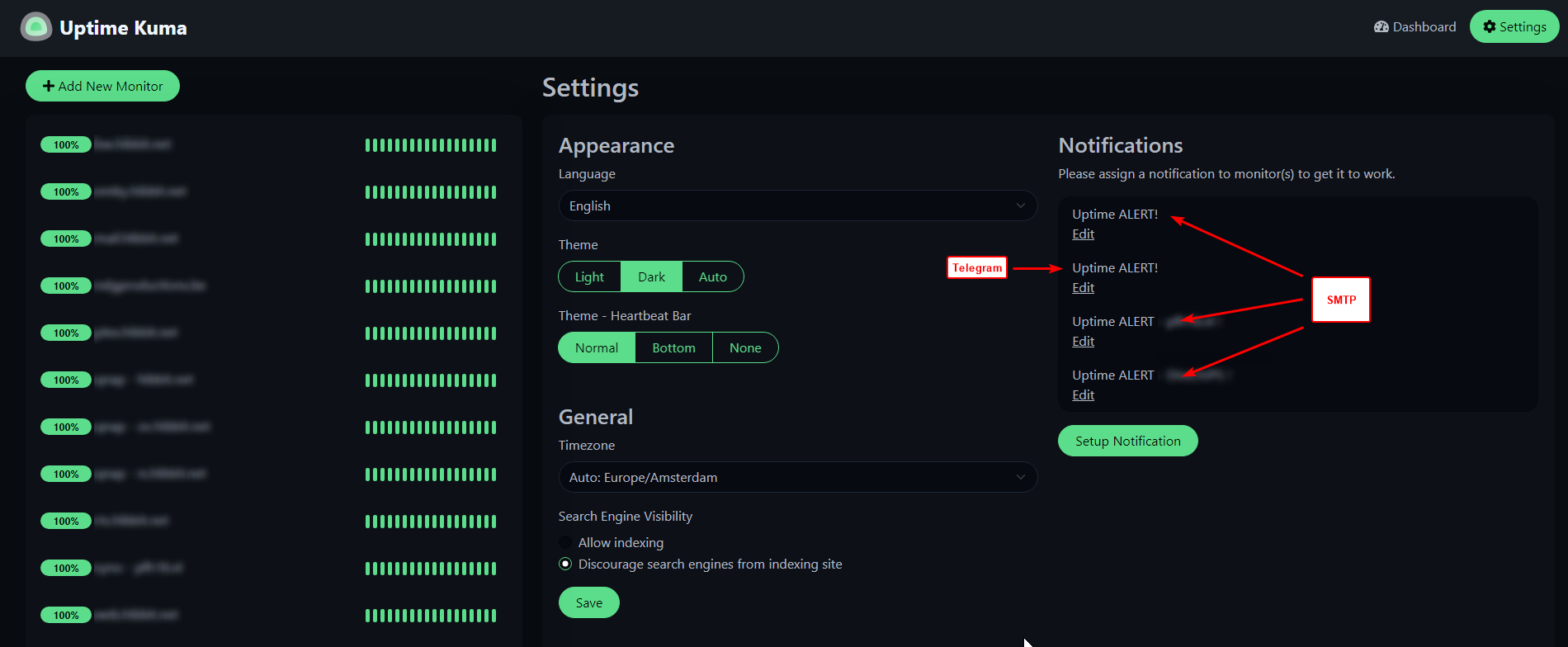Screen dimensions: 1568x647
Task: Click the Save button
Action: [588, 602]
